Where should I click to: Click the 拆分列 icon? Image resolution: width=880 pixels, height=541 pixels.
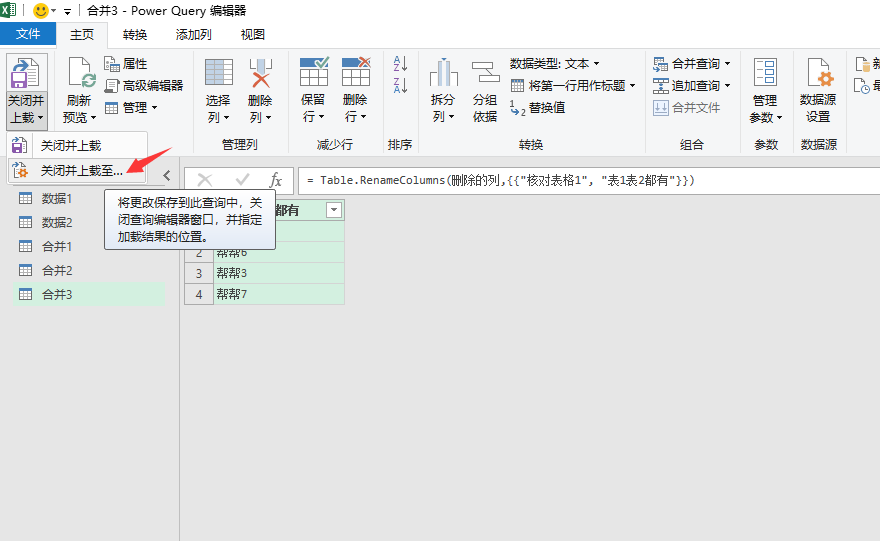[443, 74]
